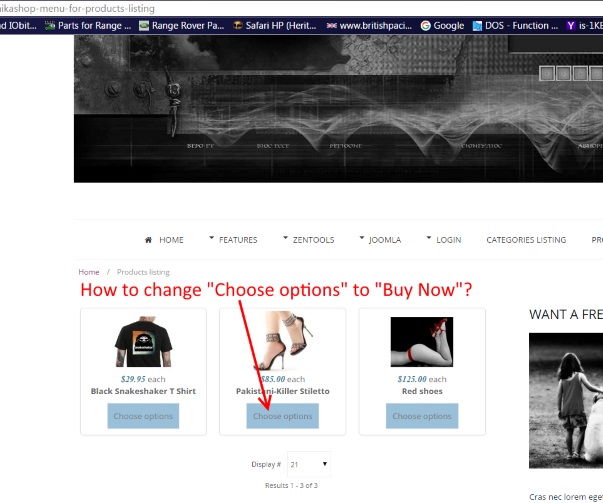Click the third square icon in header banner
This screenshot has width=603, height=503.
580,73
